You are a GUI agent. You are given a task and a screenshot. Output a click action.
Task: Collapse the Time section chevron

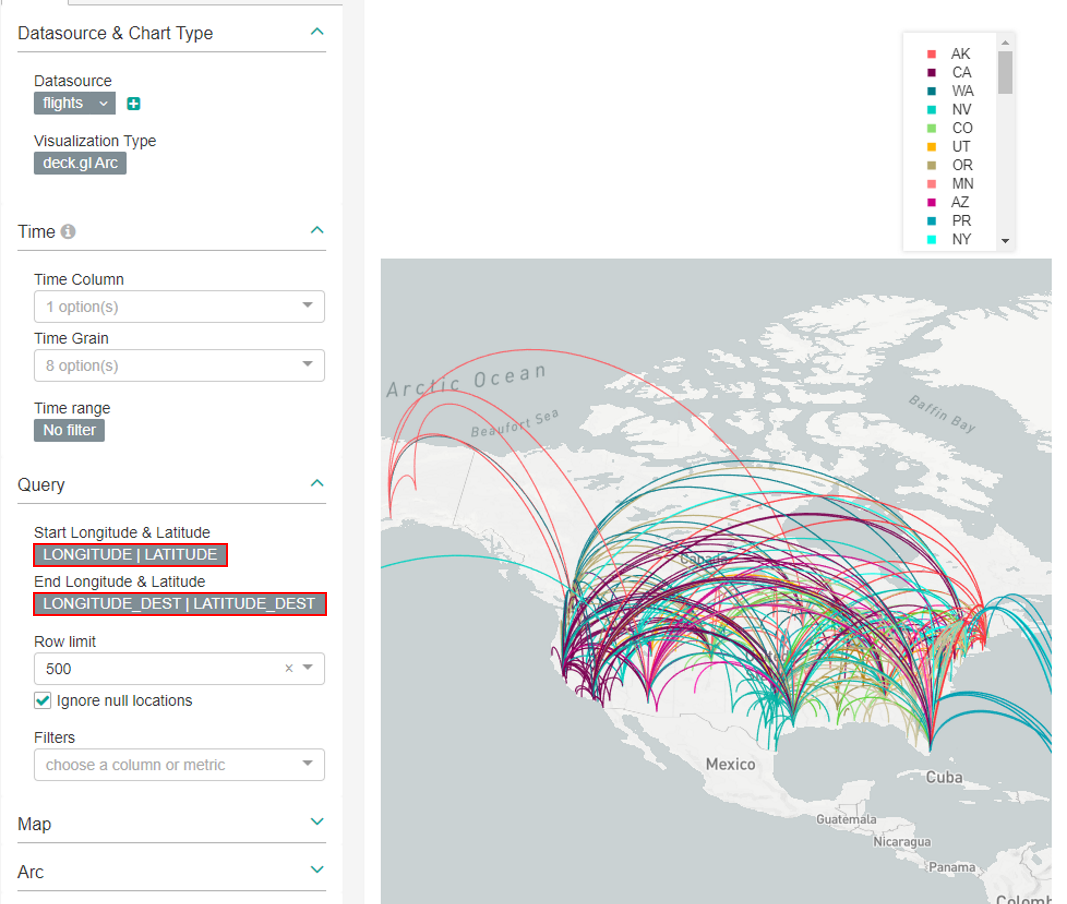coord(317,231)
